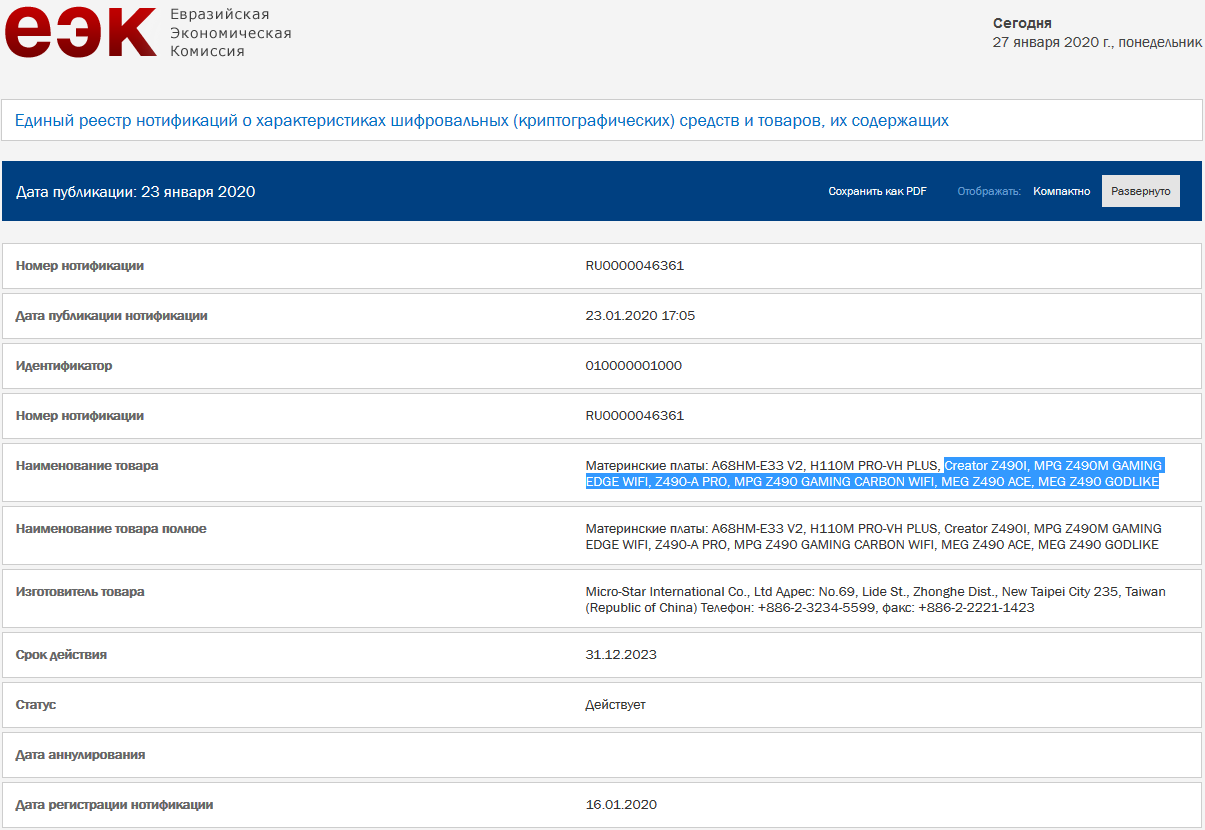This screenshot has width=1205, height=830.
Task: Click the Статус label
Action: [x=36, y=705]
